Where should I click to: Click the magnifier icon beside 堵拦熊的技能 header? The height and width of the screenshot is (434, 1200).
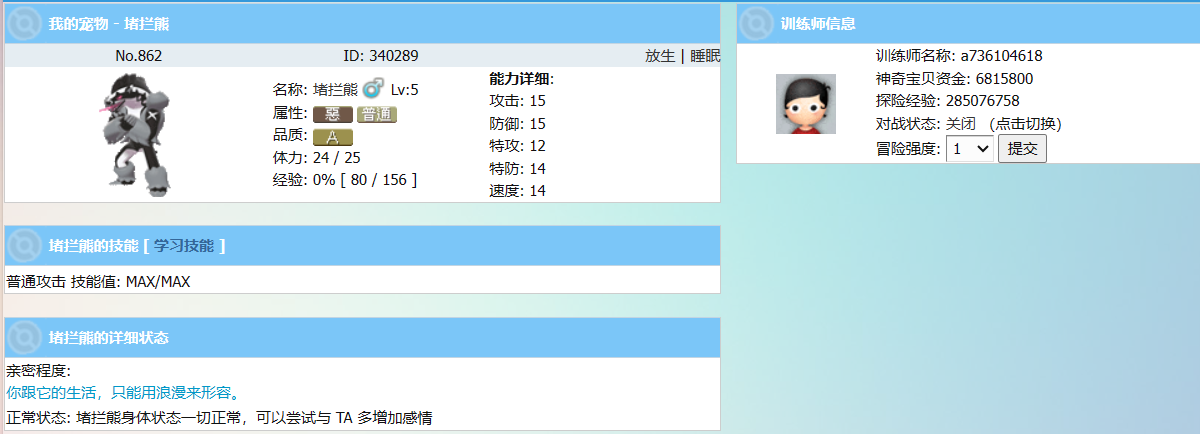point(25,245)
